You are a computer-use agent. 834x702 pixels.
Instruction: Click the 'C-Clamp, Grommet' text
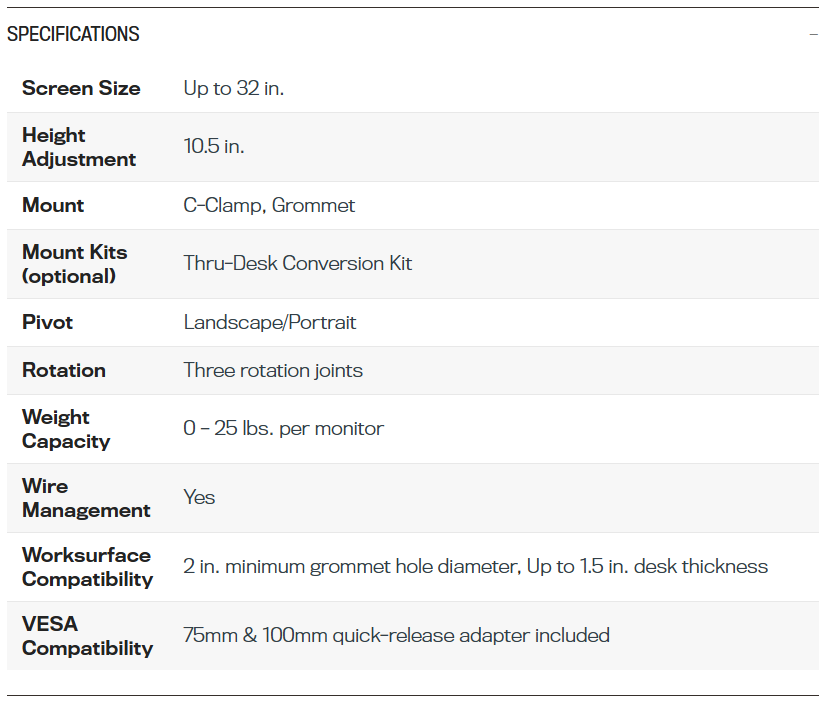point(269,205)
